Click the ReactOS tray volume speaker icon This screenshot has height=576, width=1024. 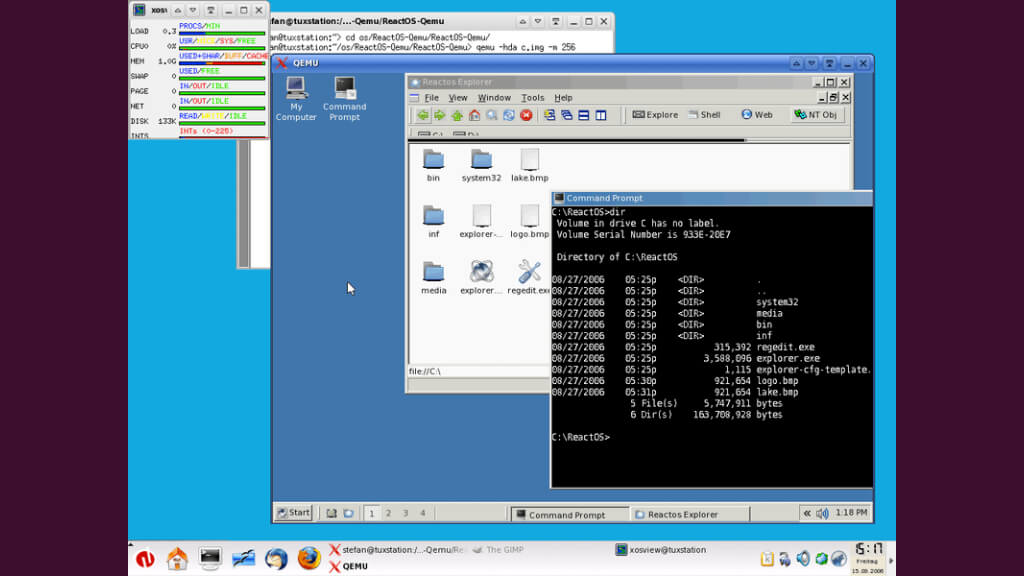click(822, 513)
